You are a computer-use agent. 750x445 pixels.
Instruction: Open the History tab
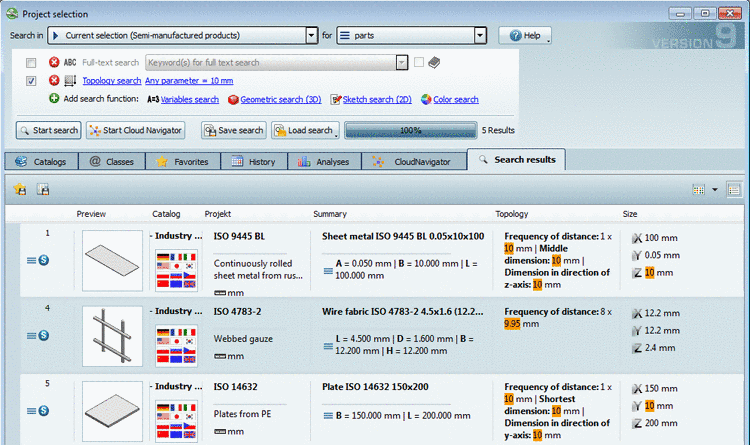(x=254, y=162)
